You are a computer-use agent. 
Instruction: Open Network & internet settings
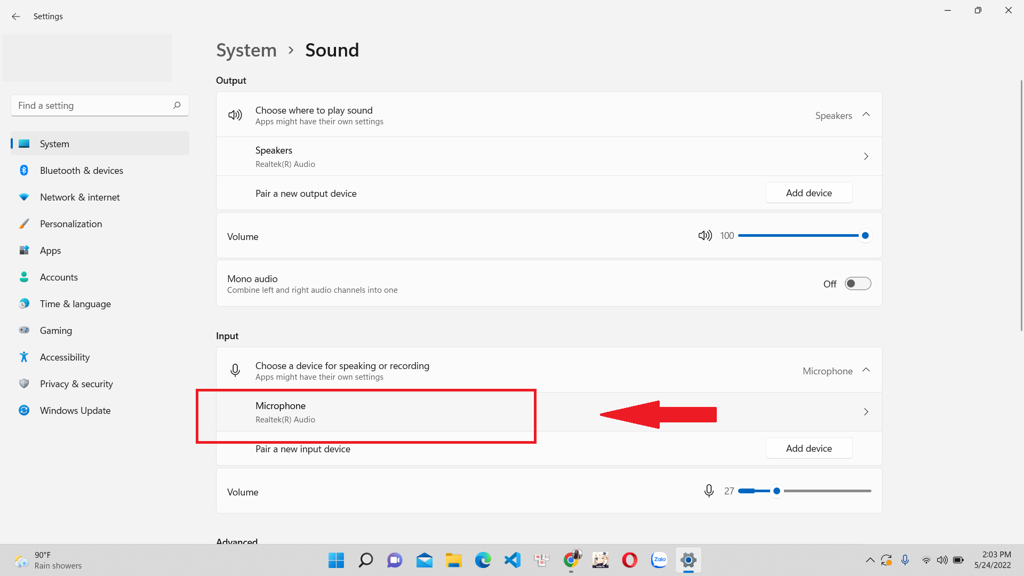click(100, 197)
